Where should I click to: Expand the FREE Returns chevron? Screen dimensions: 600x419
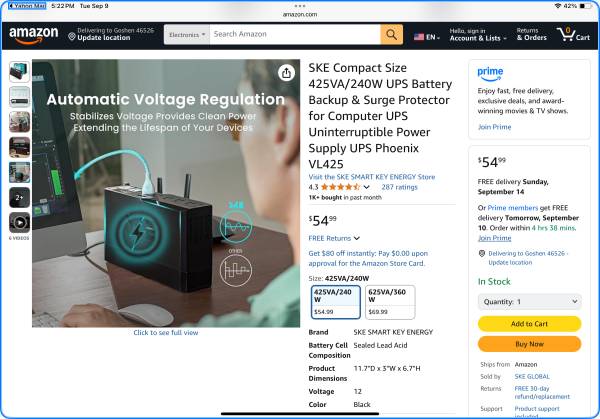click(x=357, y=238)
